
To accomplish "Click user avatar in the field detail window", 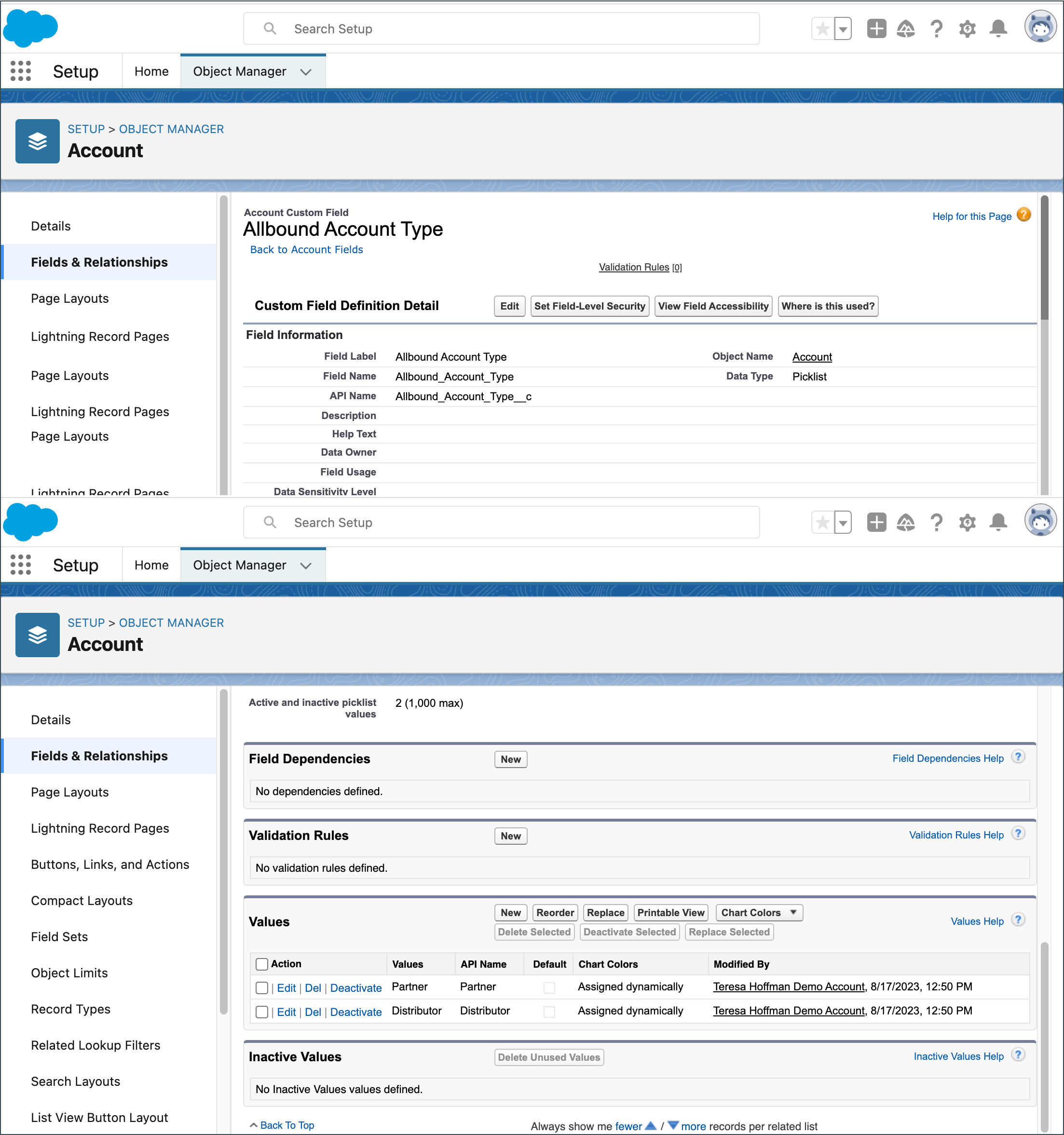I will click(1040, 27).
